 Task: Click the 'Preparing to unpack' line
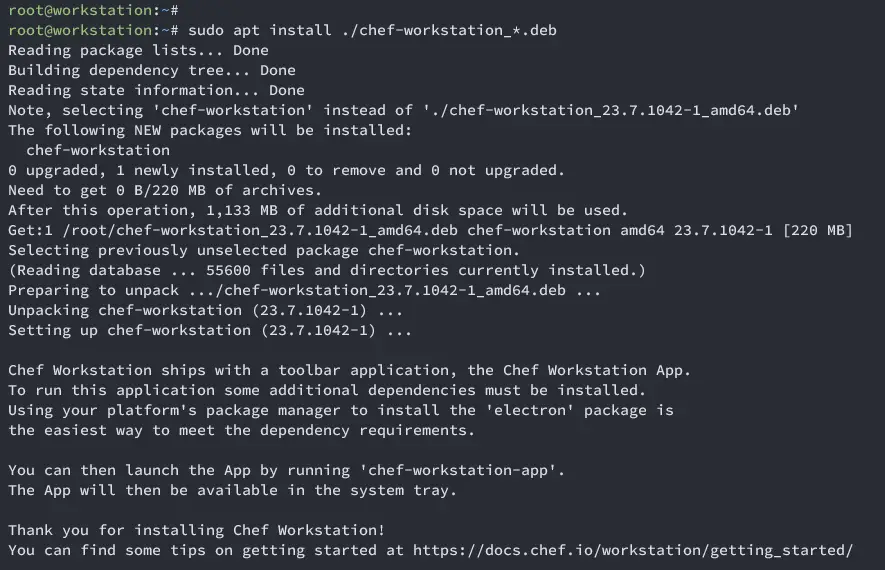(304, 290)
